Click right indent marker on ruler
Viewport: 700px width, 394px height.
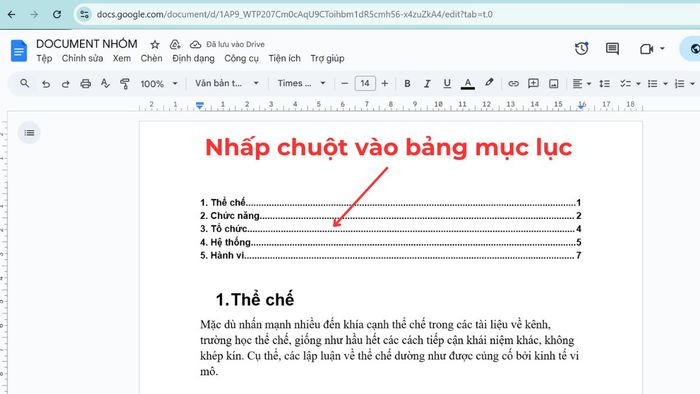pyautogui.click(x=581, y=106)
